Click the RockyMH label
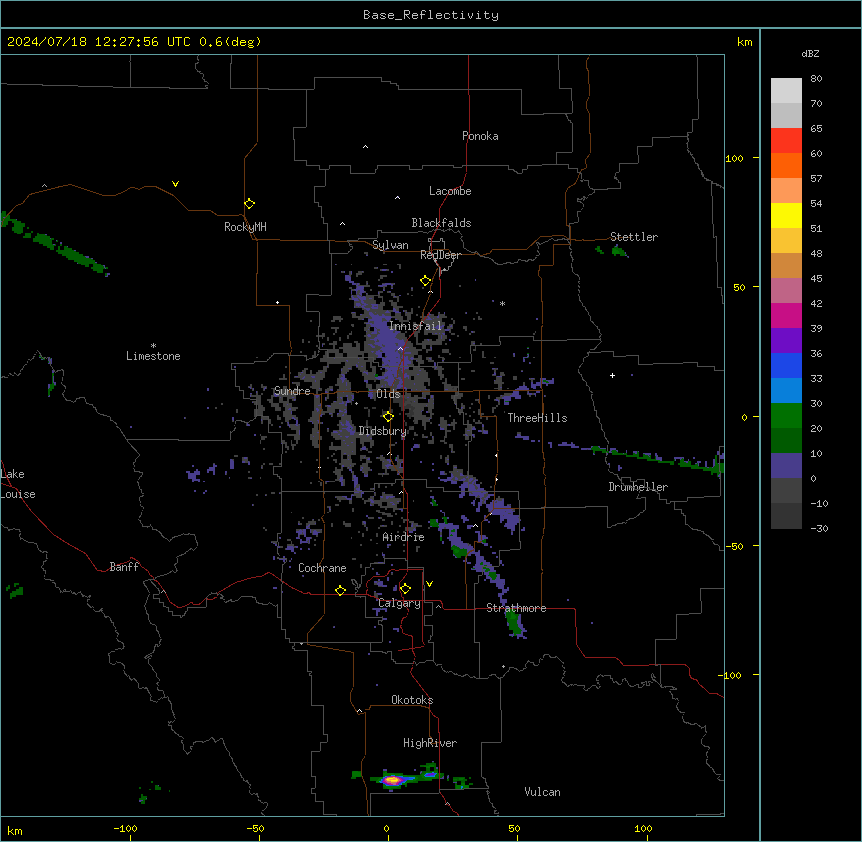 [x=245, y=227]
